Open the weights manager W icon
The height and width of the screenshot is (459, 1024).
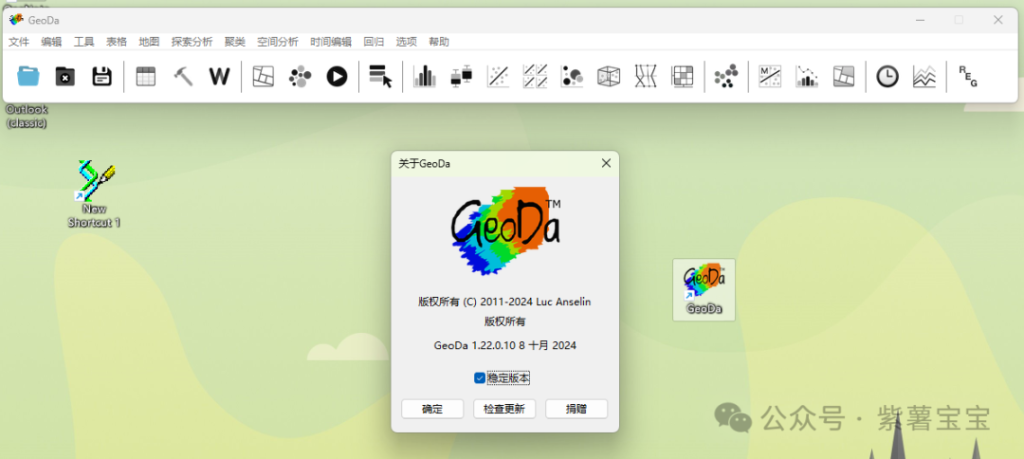[219, 76]
